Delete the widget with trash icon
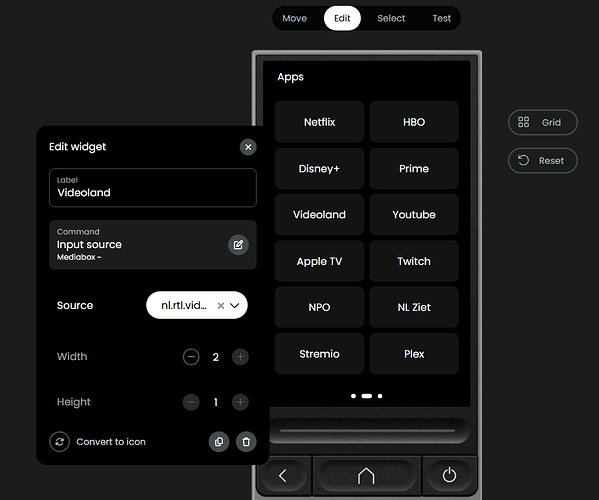This screenshot has height=500, width=599. pos(246,442)
